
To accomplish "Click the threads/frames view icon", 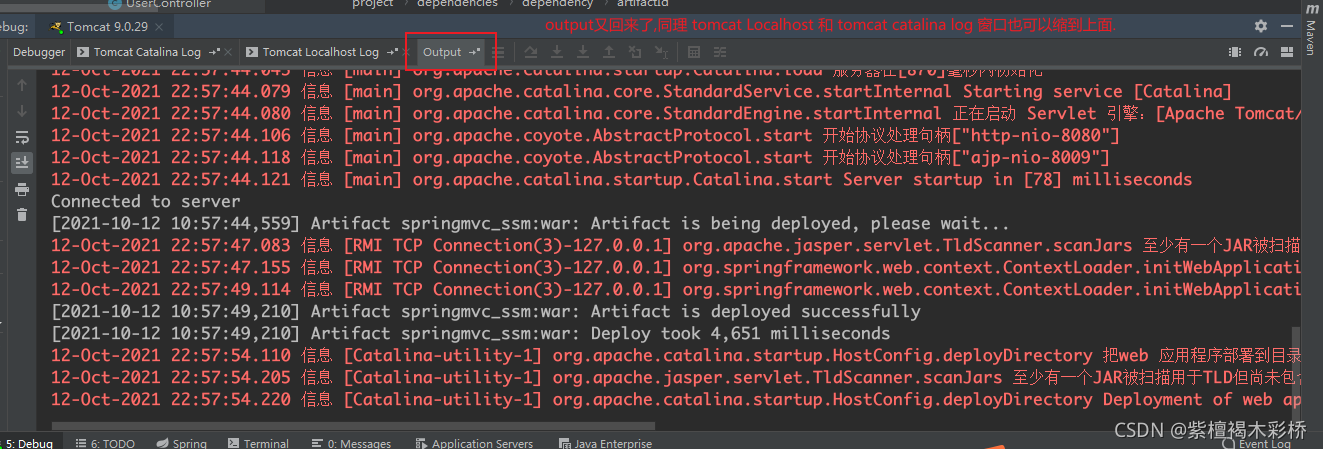I will [x=1236, y=52].
